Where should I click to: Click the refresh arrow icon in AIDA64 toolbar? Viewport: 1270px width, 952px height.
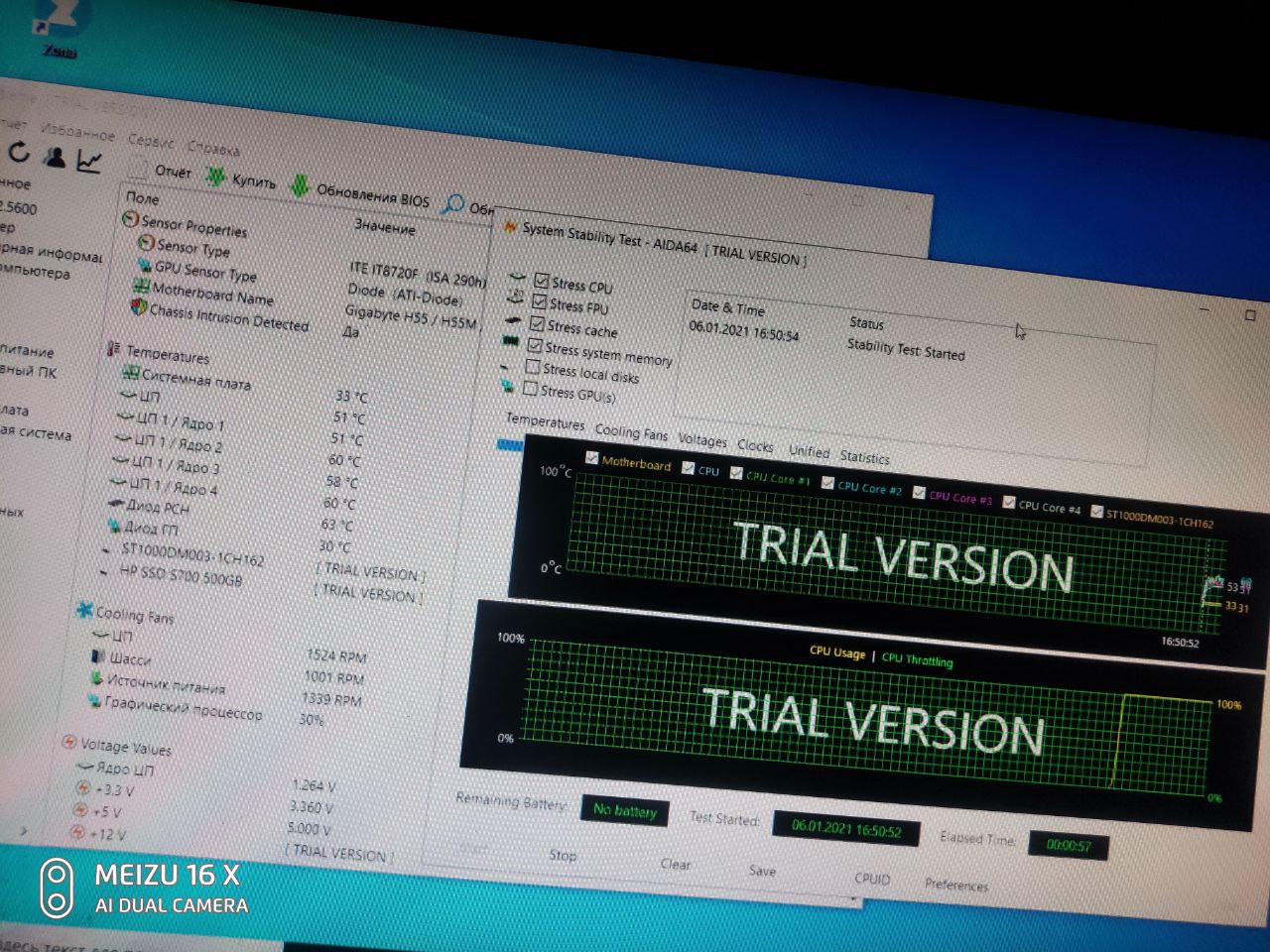tap(19, 154)
